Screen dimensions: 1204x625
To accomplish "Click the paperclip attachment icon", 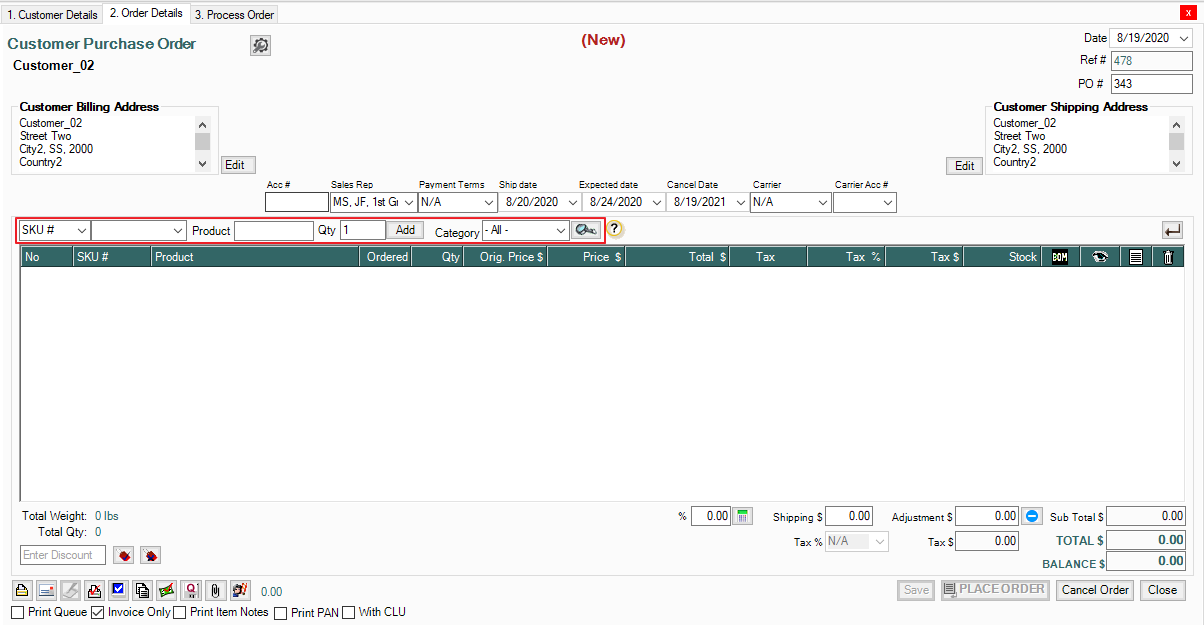I will click(x=215, y=590).
